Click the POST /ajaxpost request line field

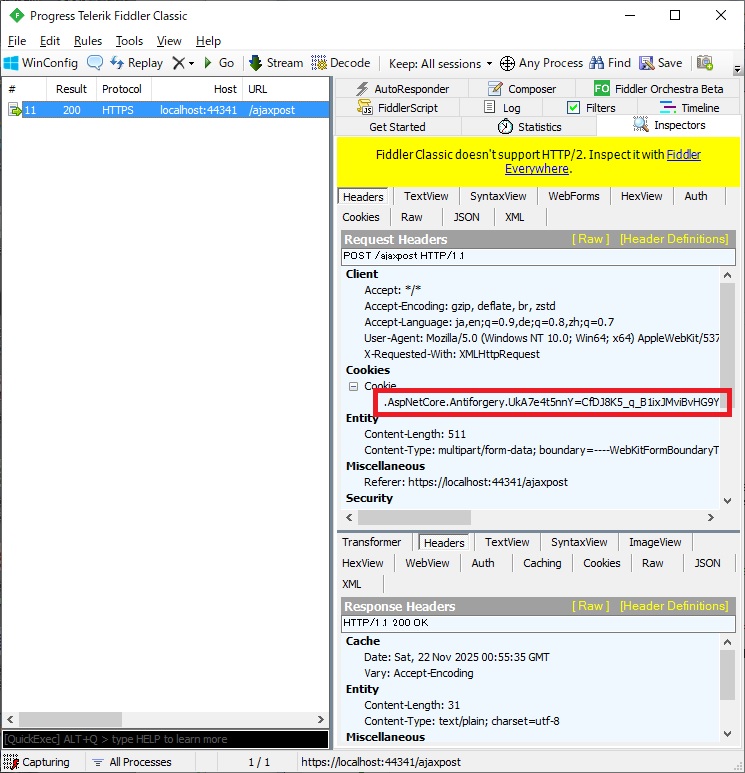pos(538,256)
